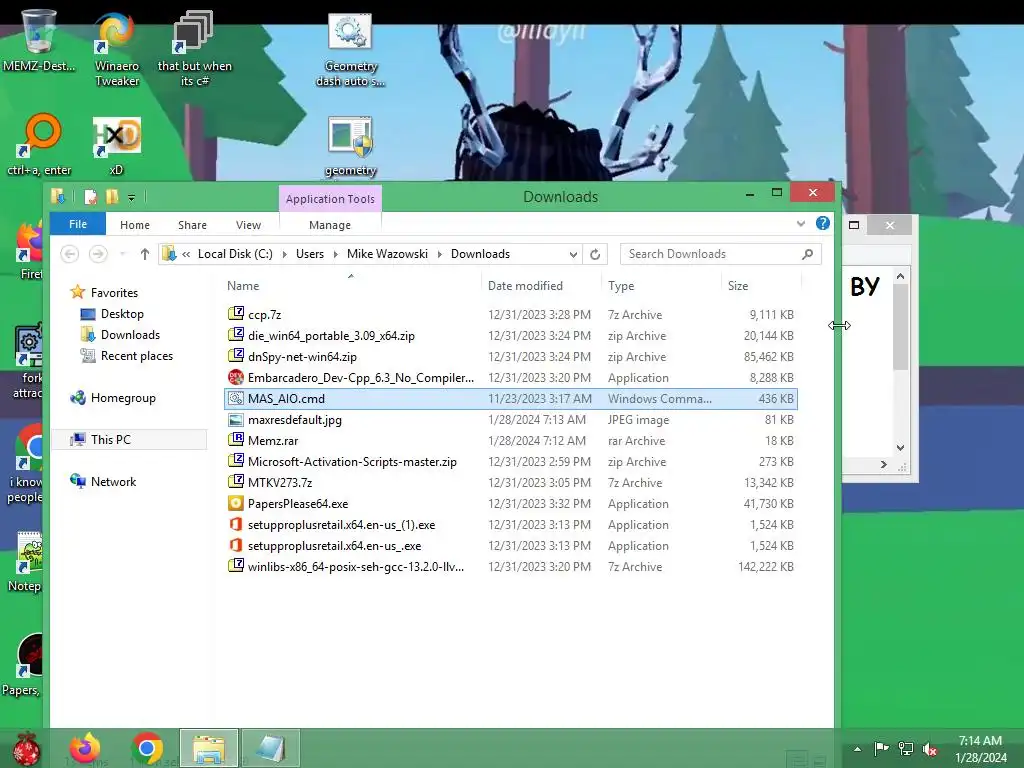Viewport: 1024px width, 768px height.
Task: Open the Manage ribbon tab
Action: 330,225
